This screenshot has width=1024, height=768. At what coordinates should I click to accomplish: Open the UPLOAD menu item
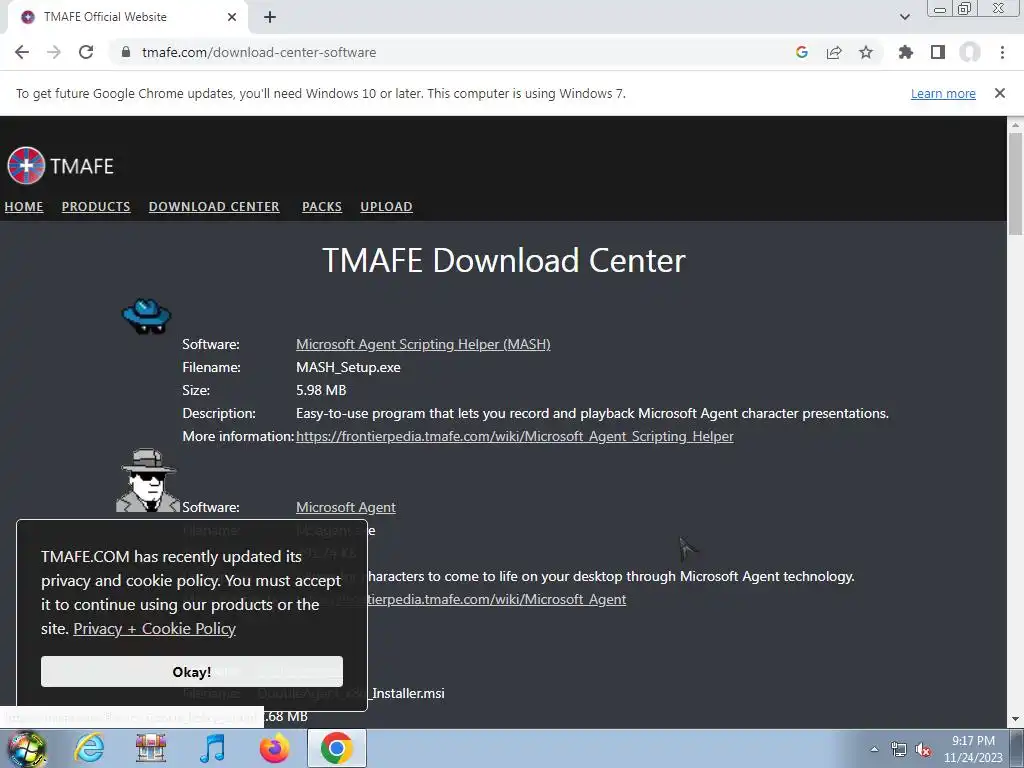click(x=386, y=206)
